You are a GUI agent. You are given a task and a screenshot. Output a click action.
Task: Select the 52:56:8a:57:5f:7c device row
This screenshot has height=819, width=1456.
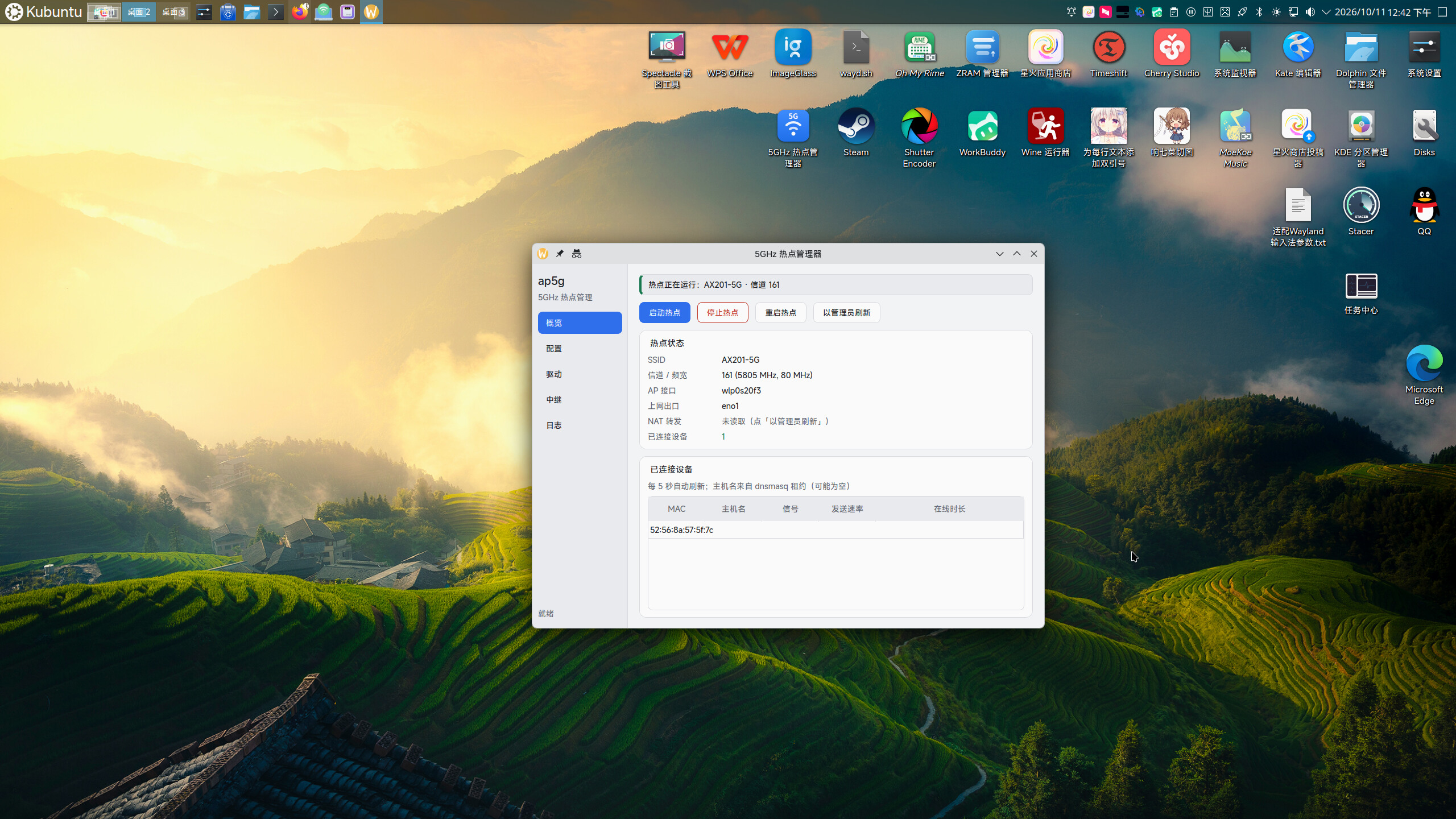point(835,530)
